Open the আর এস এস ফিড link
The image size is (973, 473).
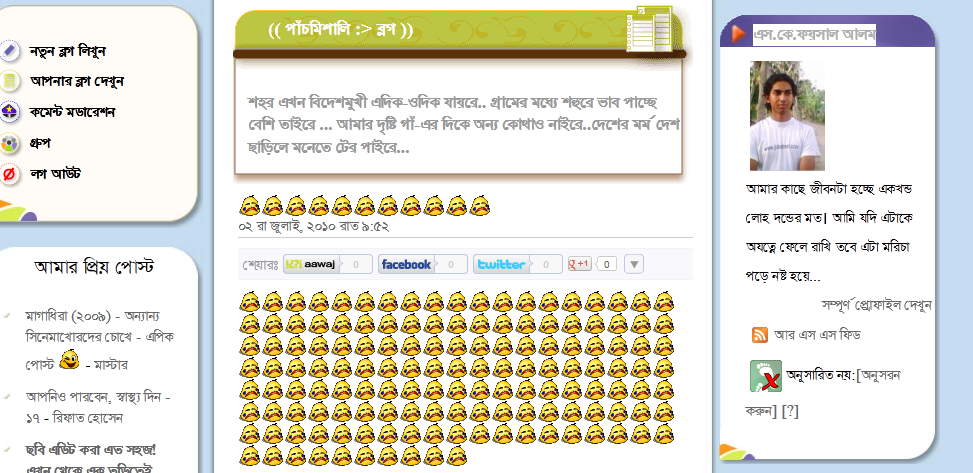pos(817,335)
